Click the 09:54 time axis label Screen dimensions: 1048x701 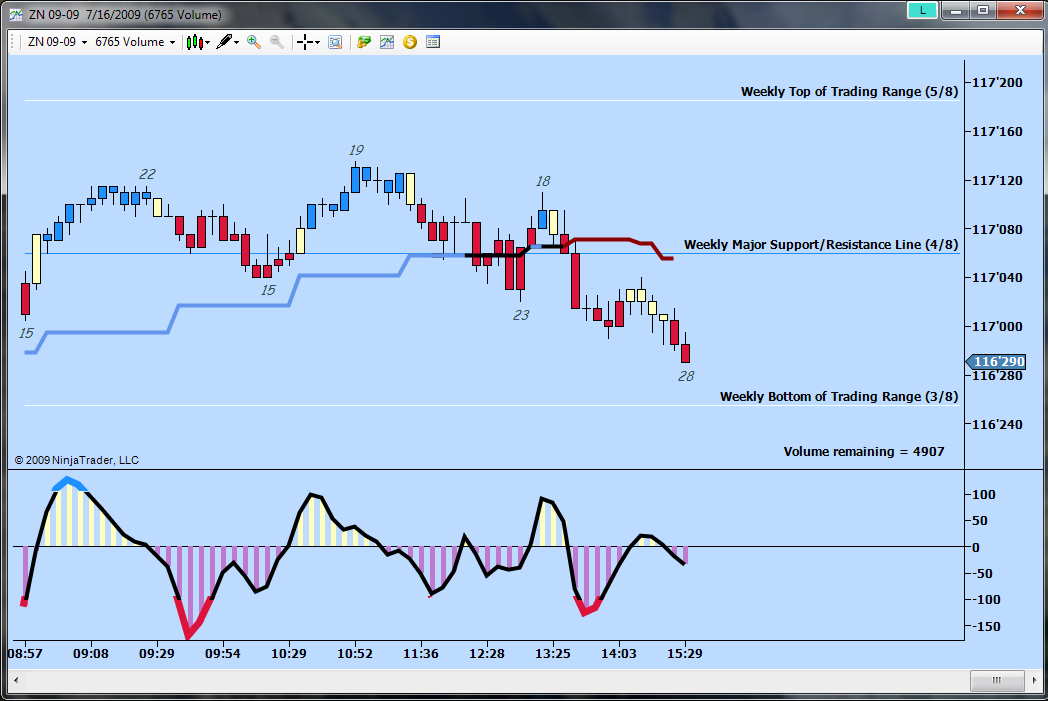pyautogui.click(x=223, y=654)
